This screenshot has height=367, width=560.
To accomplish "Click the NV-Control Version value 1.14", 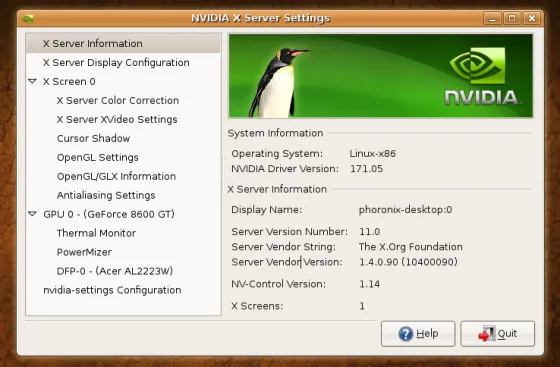I will [370, 284].
